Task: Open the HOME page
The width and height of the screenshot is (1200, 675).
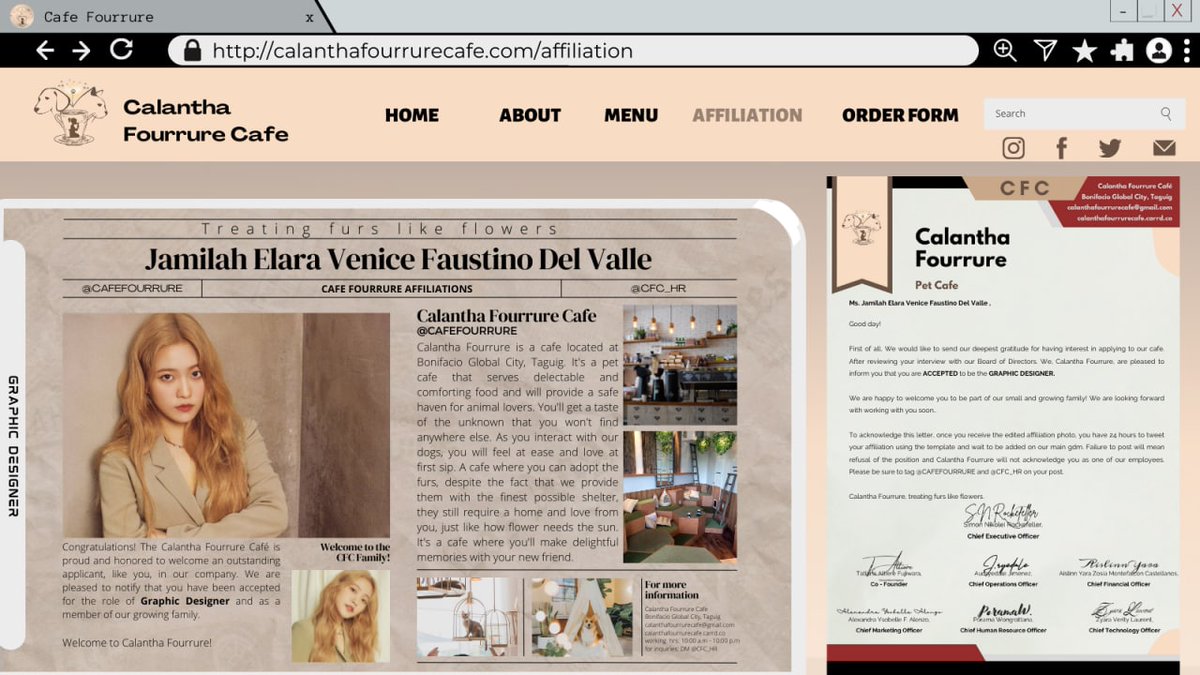Action: (412, 115)
